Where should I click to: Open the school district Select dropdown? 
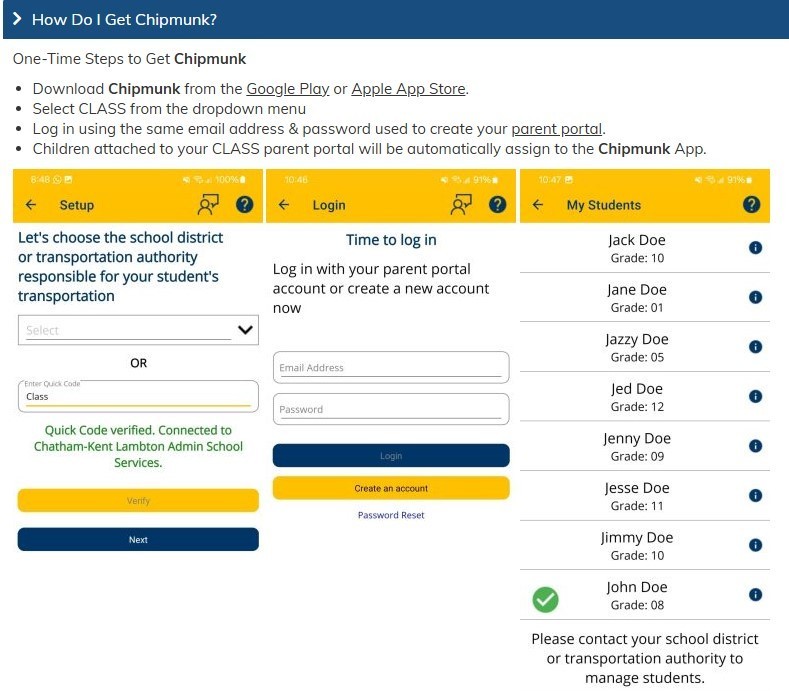(x=138, y=330)
